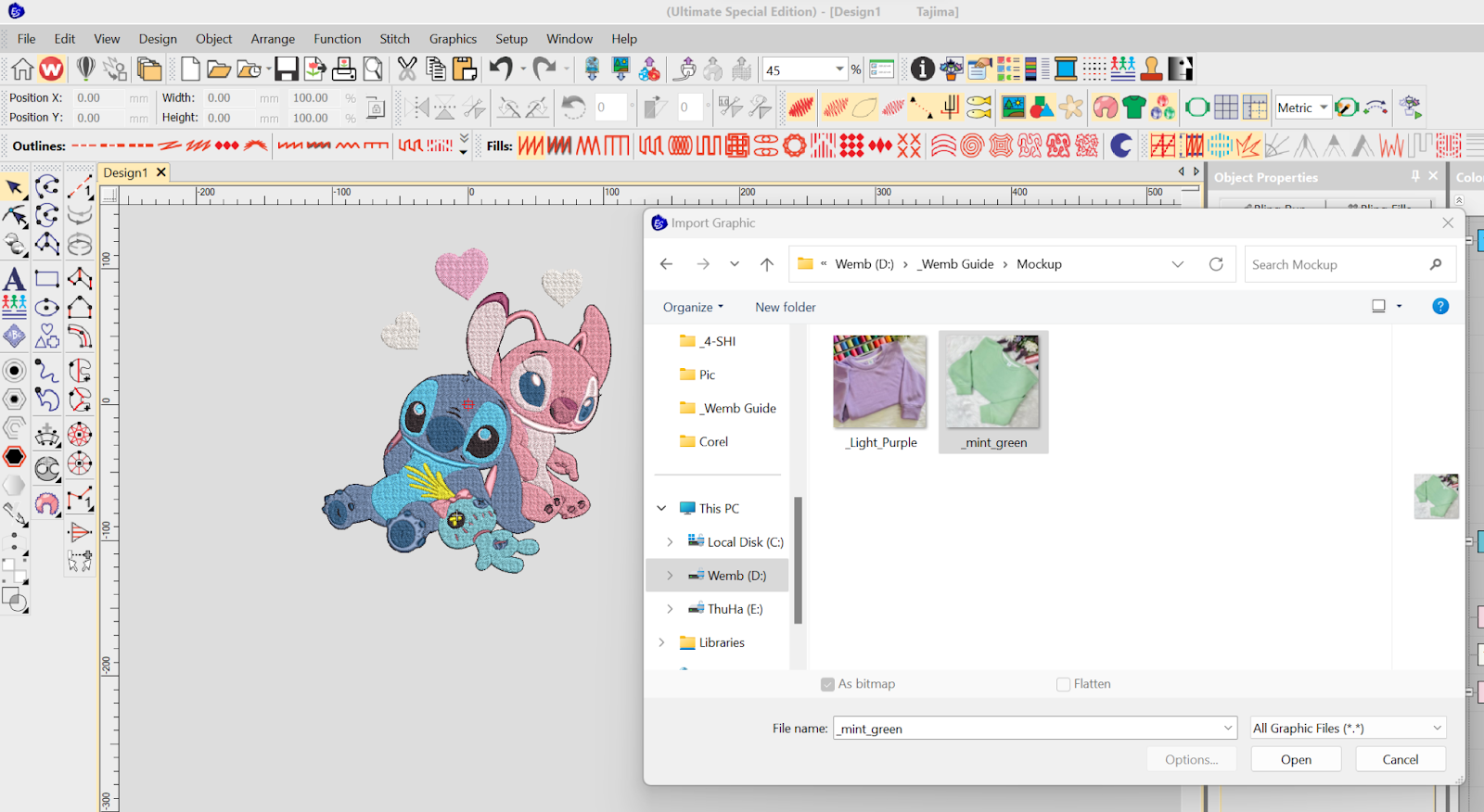
Task: Click the up-one-level arrow button
Action: (767, 264)
